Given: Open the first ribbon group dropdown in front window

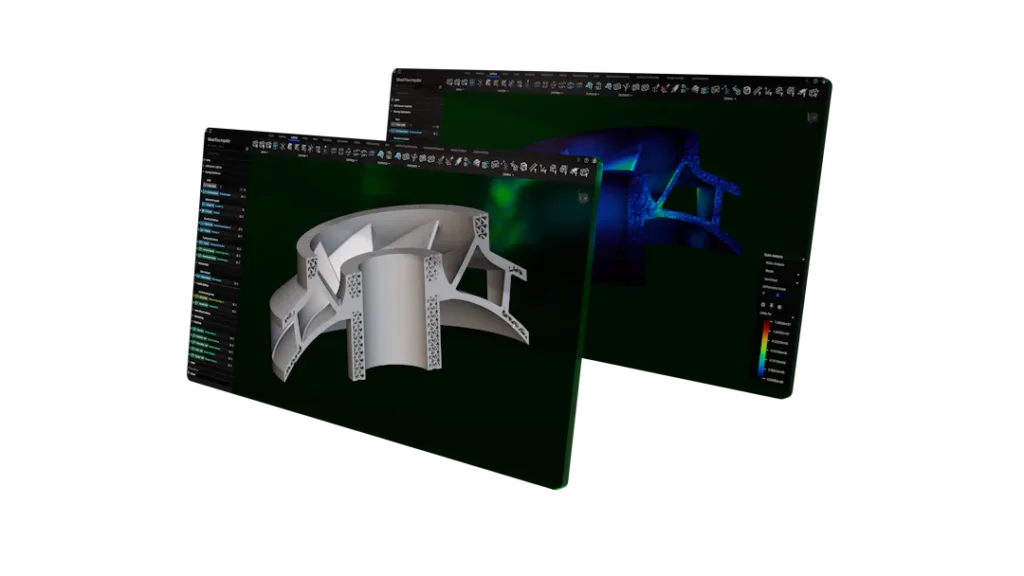Looking at the screenshot, I should click(x=265, y=152).
